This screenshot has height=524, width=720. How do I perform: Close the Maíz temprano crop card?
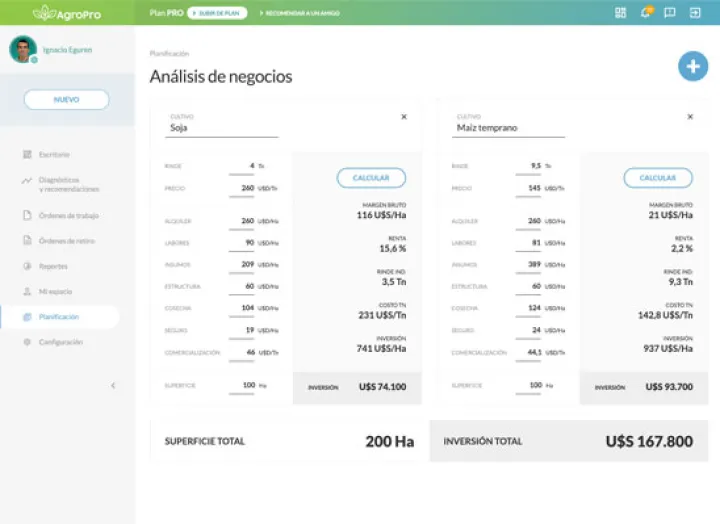coord(690,117)
